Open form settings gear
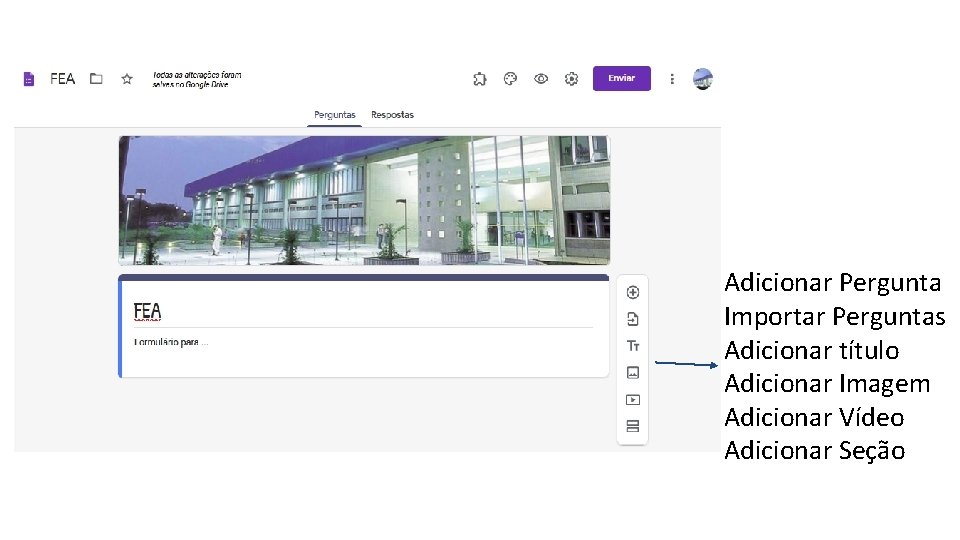Image resolution: width=960 pixels, height=540 pixels. [571, 78]
